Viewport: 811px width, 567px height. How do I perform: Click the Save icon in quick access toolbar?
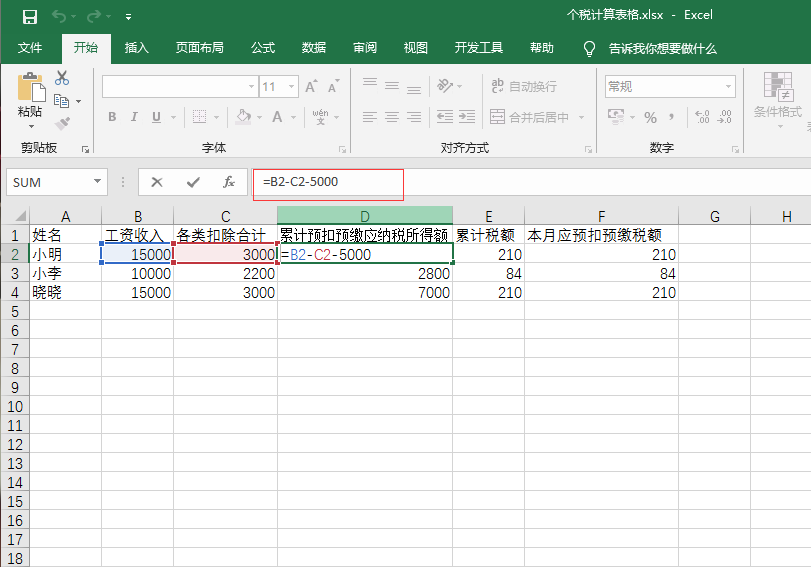(x=30, y=17)
